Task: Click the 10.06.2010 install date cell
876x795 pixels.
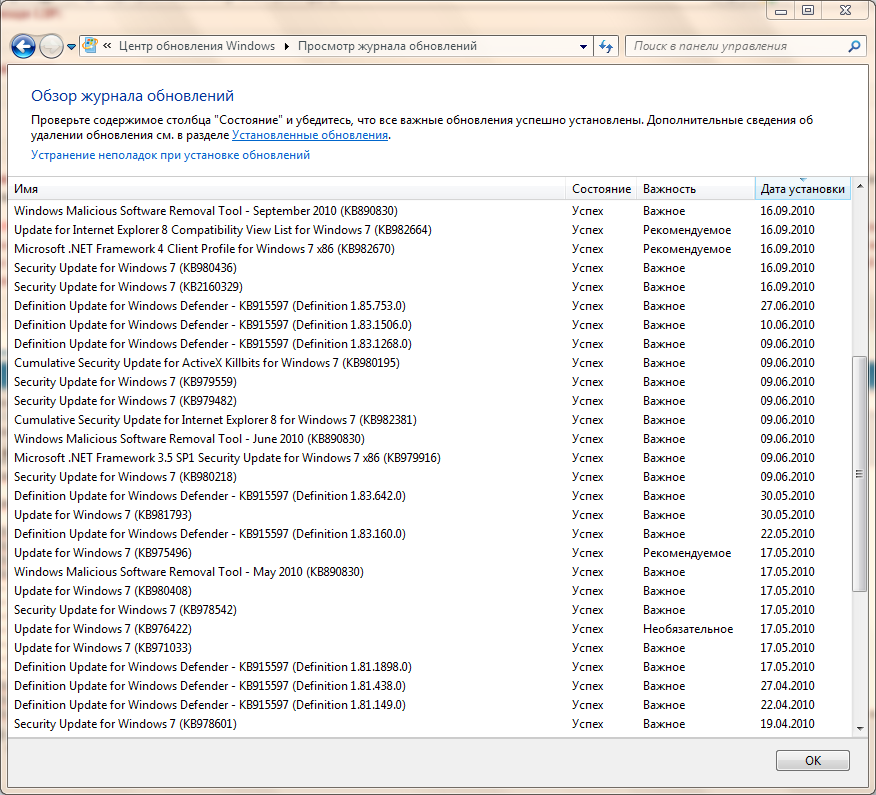Action: (x=787, y=325)
